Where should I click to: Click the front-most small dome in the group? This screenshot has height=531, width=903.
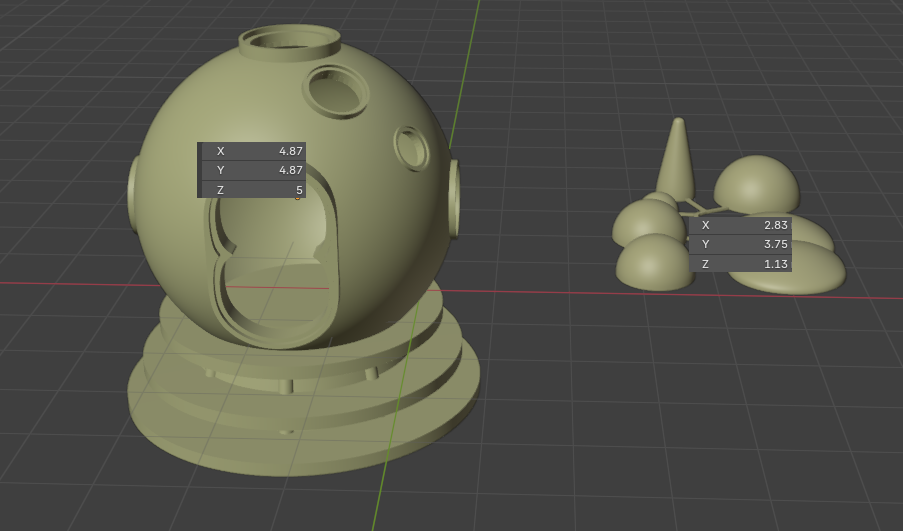(655, 262)
